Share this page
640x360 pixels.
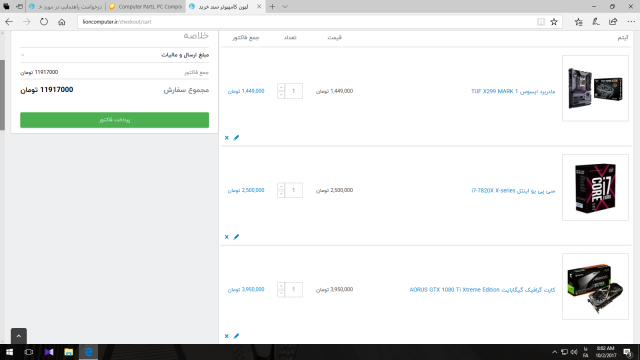[613, 22]
